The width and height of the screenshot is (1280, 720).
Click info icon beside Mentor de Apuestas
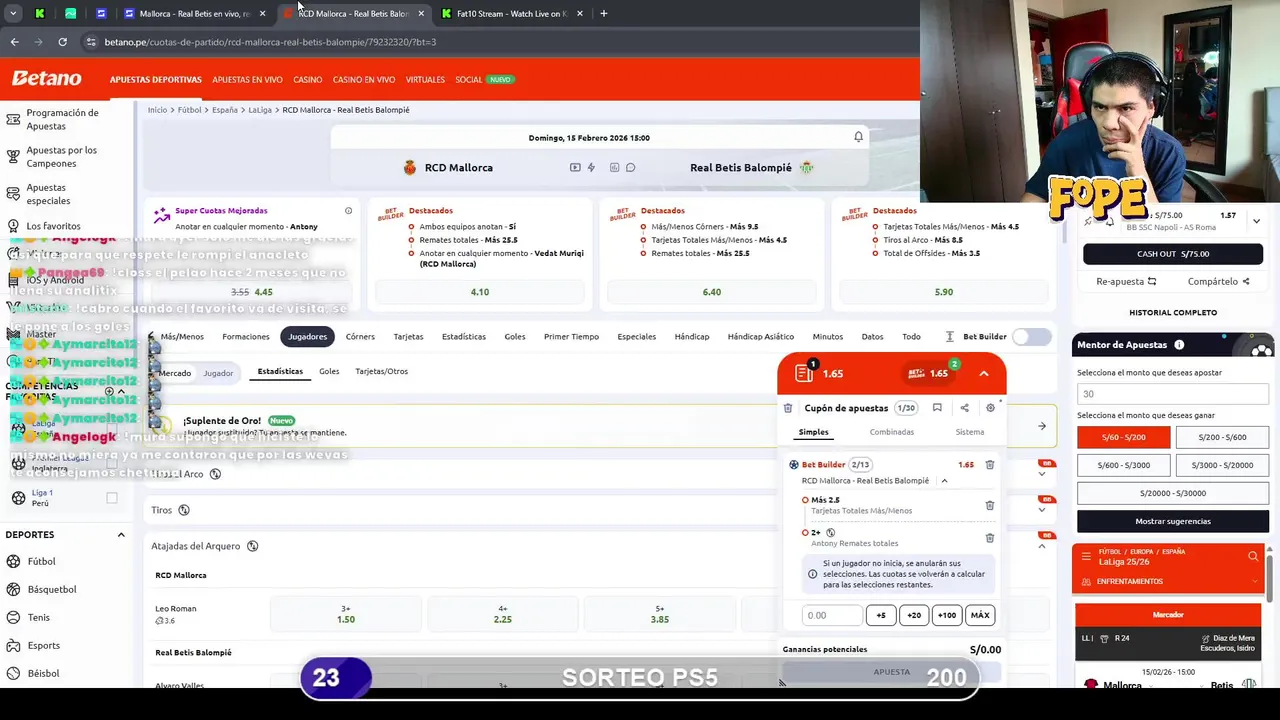pos(1179,345)
